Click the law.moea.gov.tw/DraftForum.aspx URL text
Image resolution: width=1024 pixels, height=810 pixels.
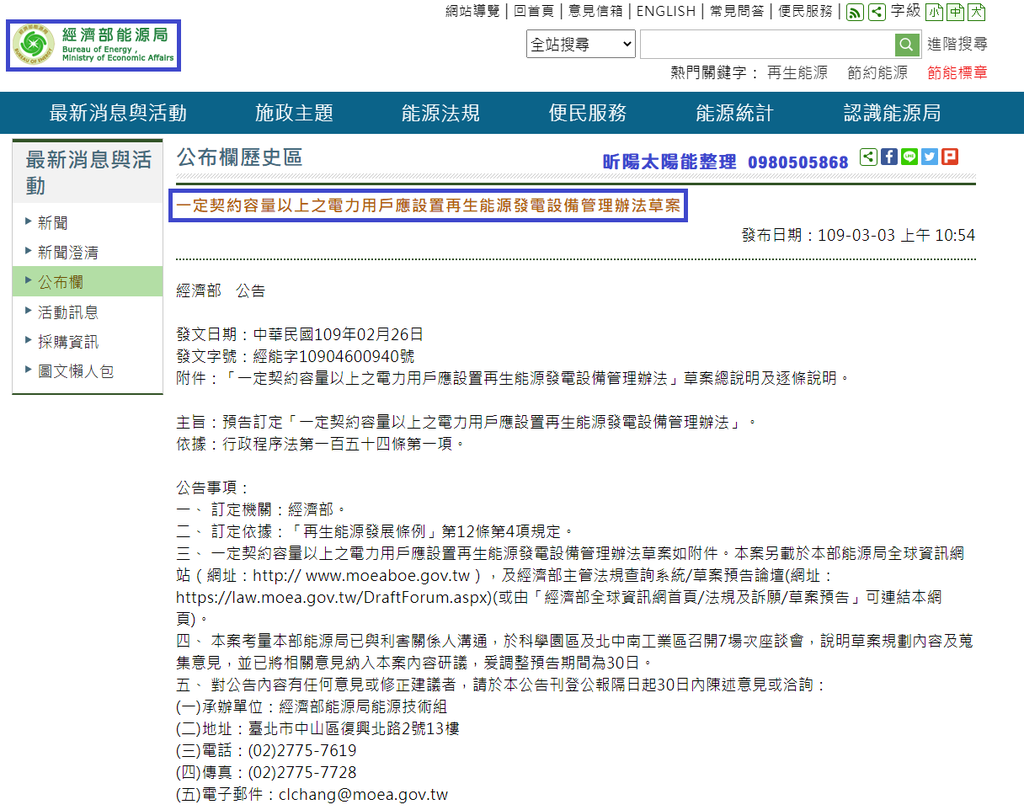[333, 597]
